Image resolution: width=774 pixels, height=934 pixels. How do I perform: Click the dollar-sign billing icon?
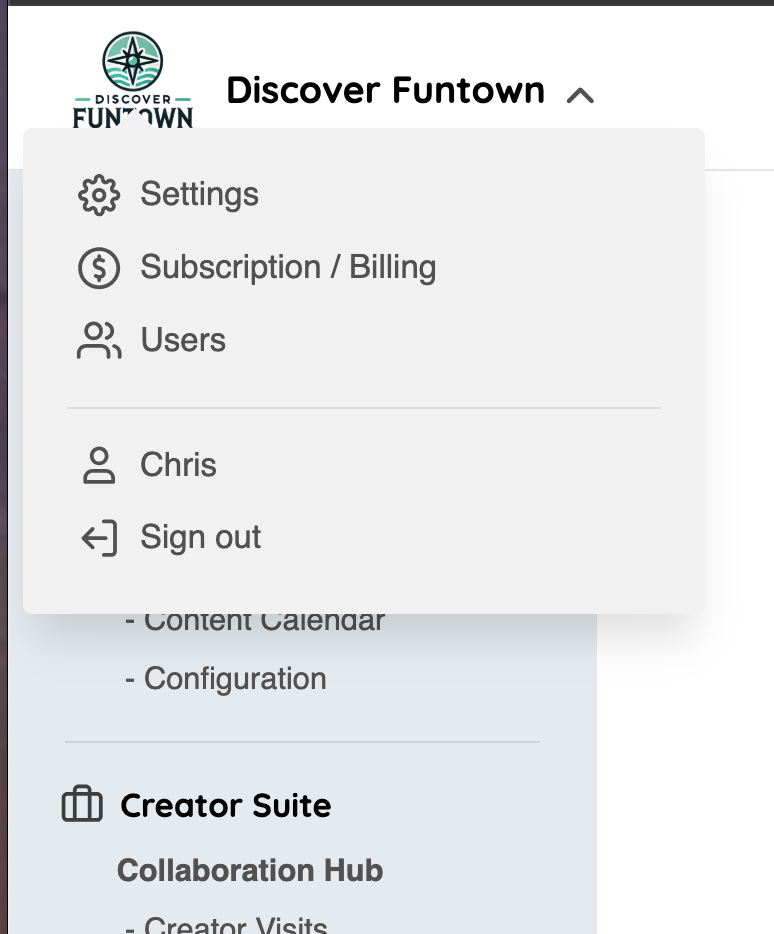99,268
